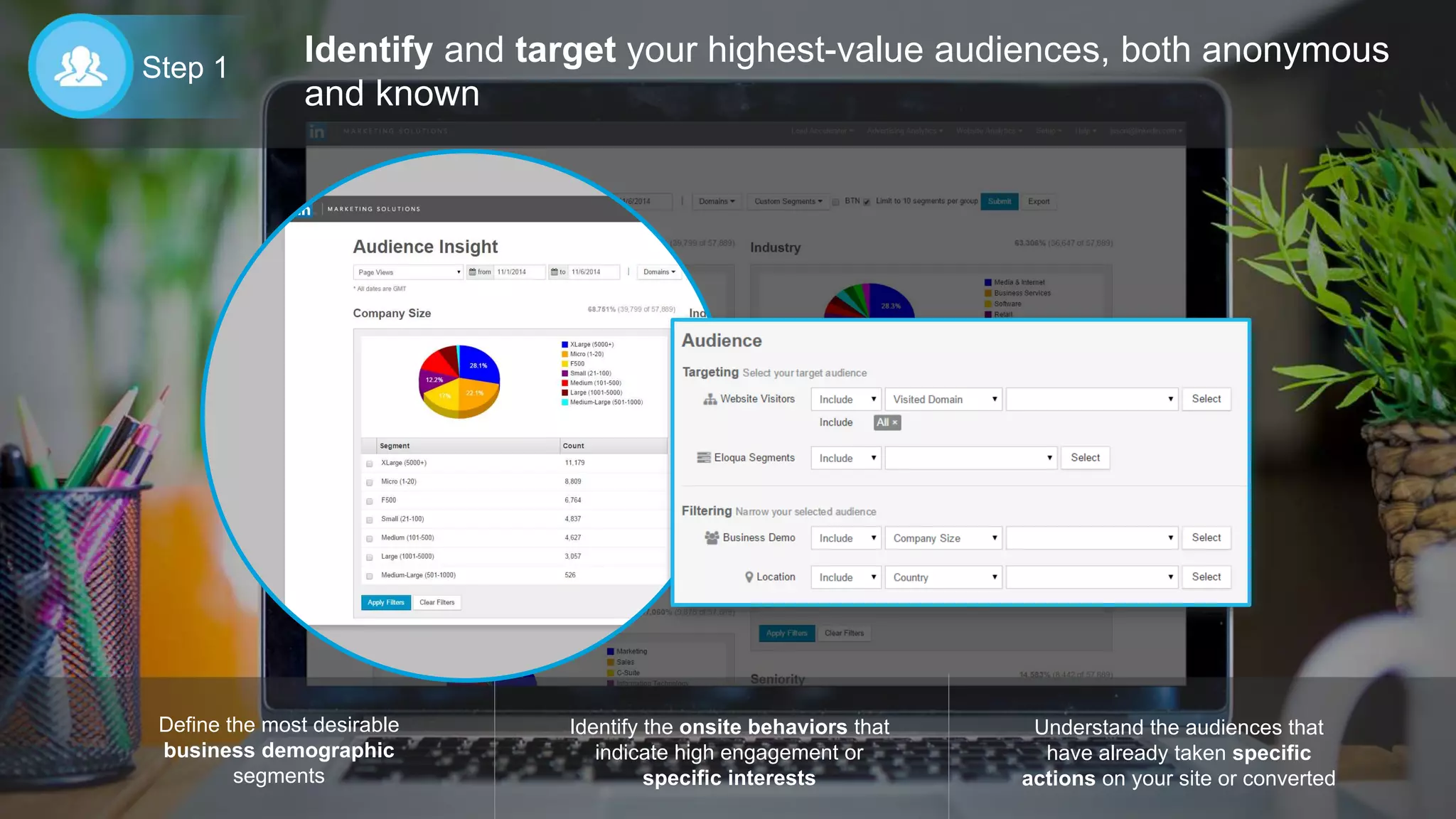Toggle 'Limit to 10 segments per group' checkbox
Screen dimensions: 1456x819
(x=867, y=202)
